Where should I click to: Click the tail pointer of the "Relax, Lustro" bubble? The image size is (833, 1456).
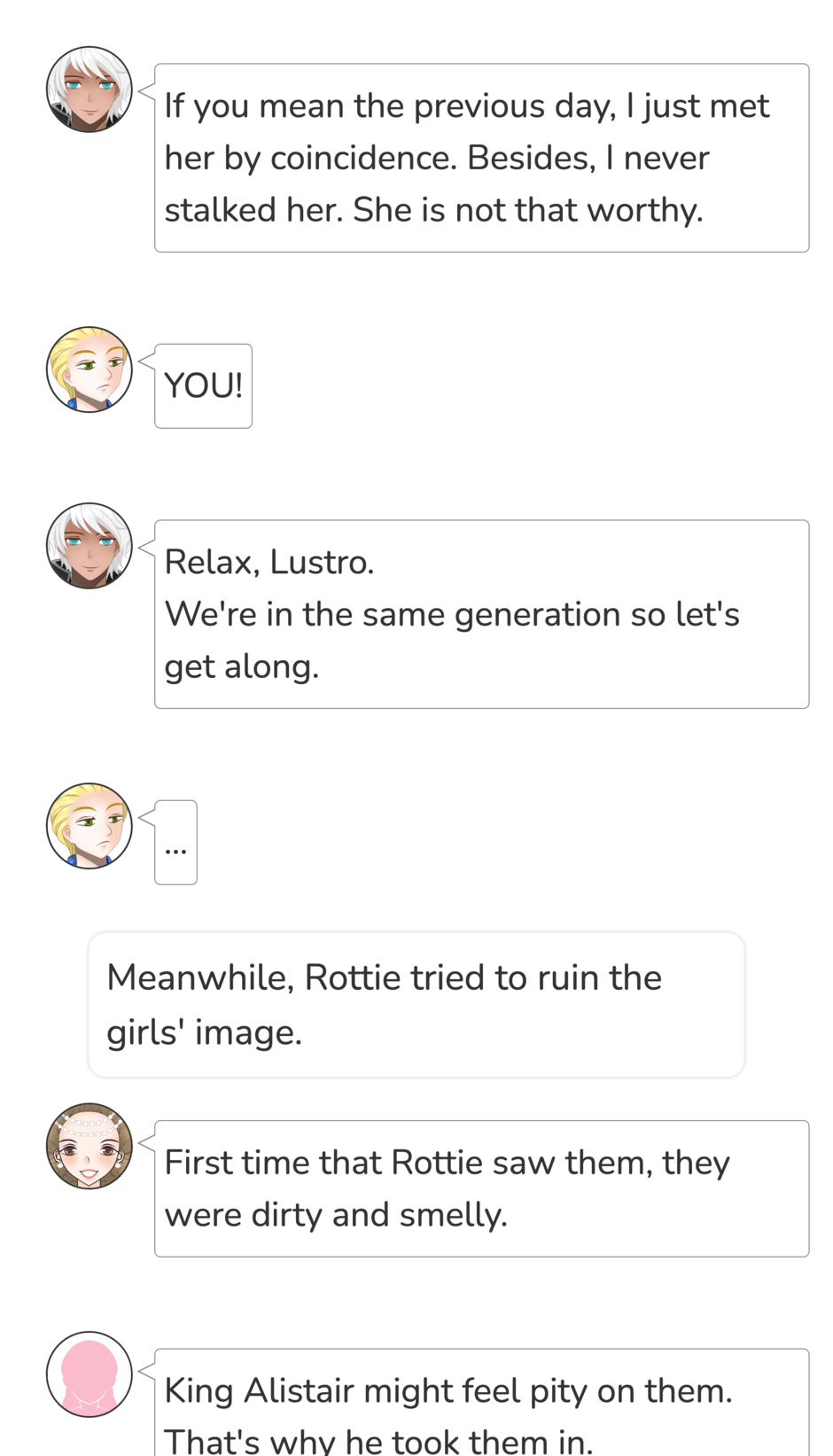(147, 536)
